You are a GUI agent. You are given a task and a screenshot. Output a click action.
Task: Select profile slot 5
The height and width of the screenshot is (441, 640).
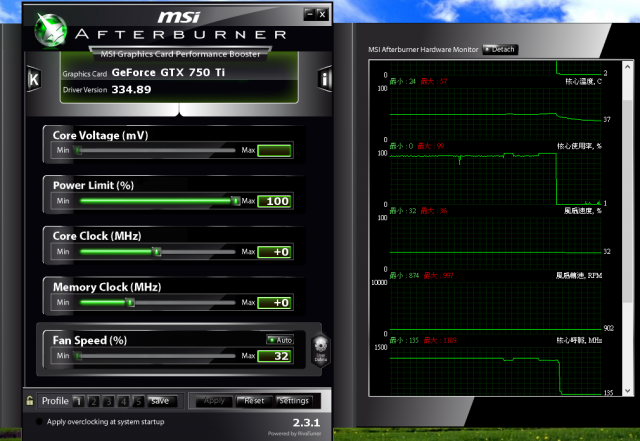coord(138,401)
